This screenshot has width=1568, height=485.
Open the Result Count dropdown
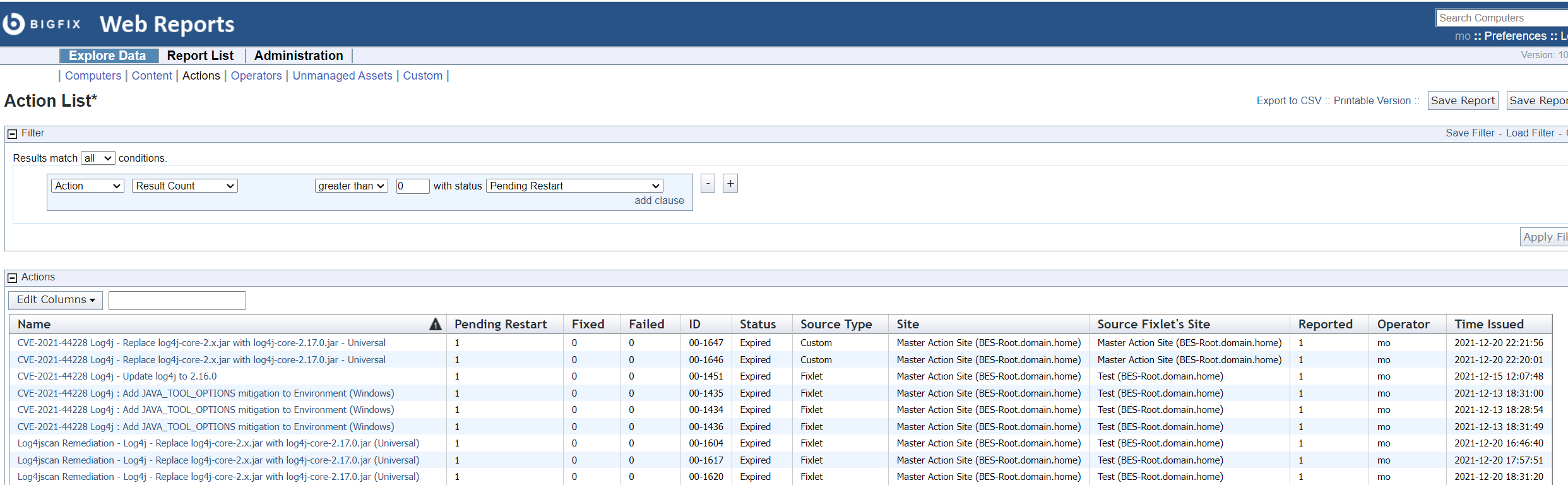coord(185,186)
